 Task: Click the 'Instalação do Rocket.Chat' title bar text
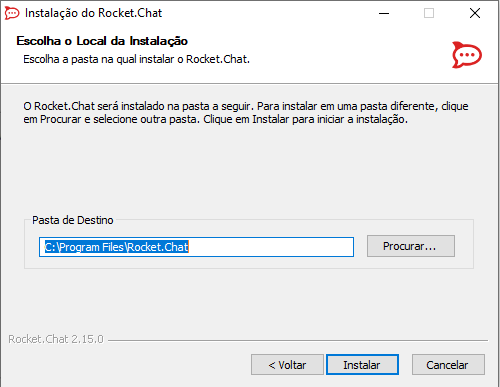93,13
